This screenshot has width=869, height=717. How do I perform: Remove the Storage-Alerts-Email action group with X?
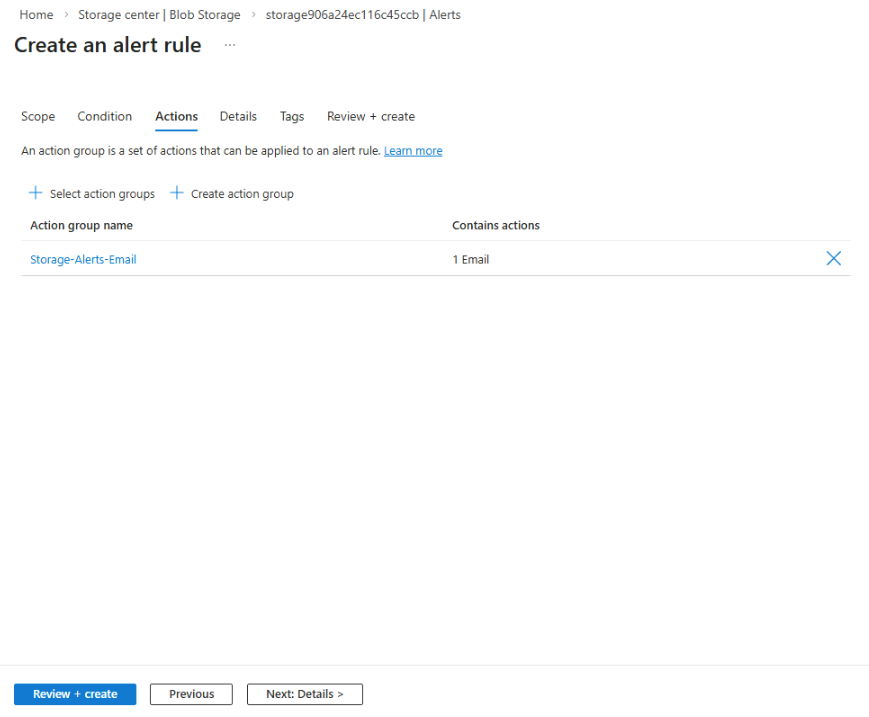coord(833,259)
